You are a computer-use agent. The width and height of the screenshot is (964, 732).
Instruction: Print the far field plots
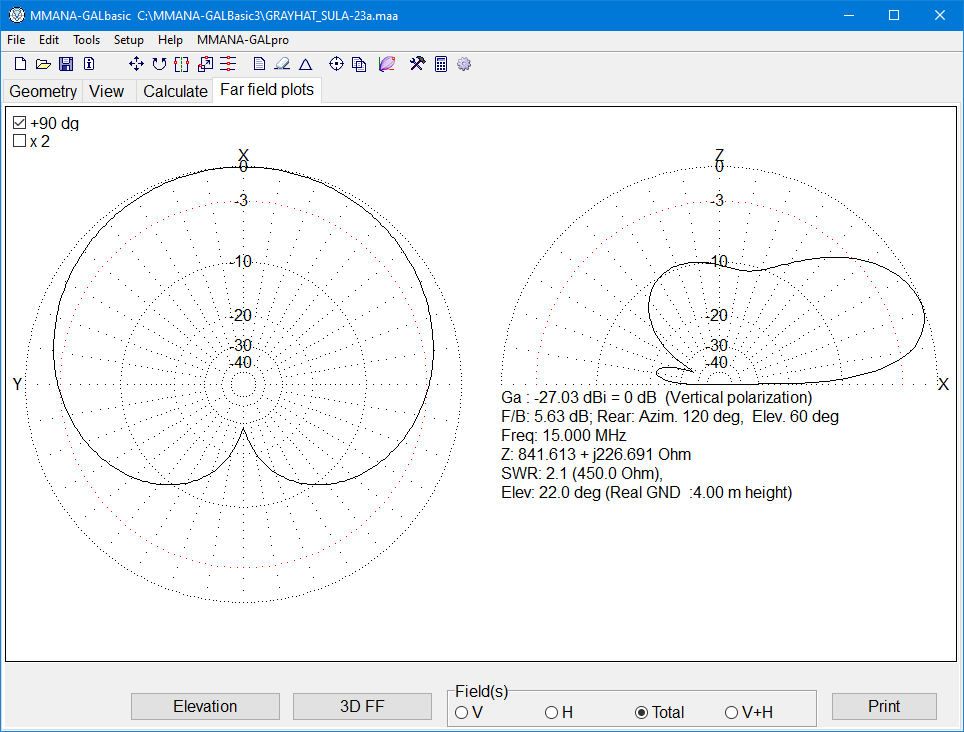pyautogui.click(x=884, y=706)
